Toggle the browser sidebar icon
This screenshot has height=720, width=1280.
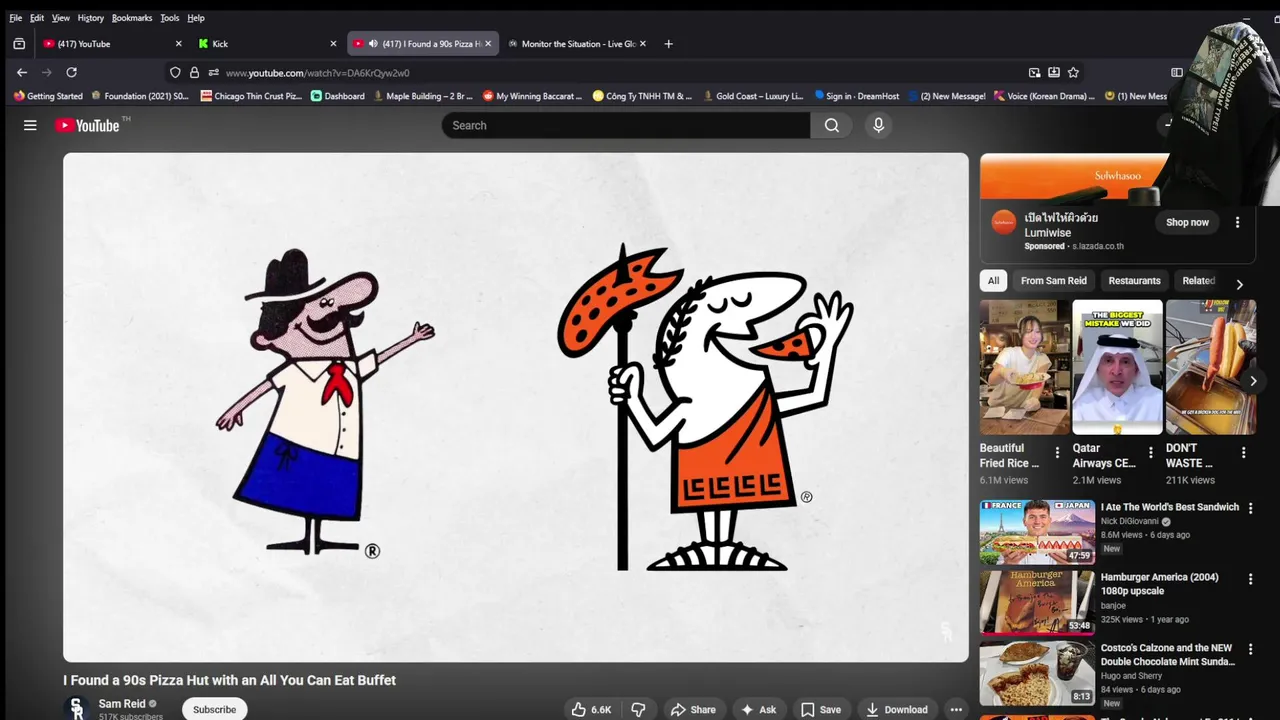point(1177,72)
